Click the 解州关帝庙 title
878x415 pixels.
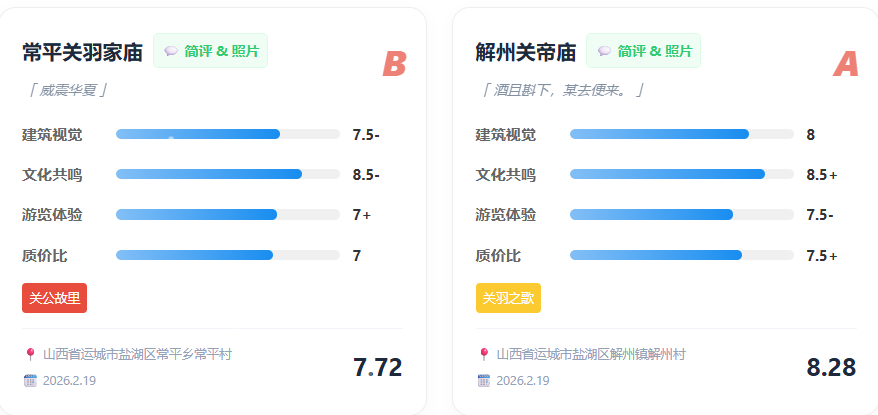click(x=526, y=52)
